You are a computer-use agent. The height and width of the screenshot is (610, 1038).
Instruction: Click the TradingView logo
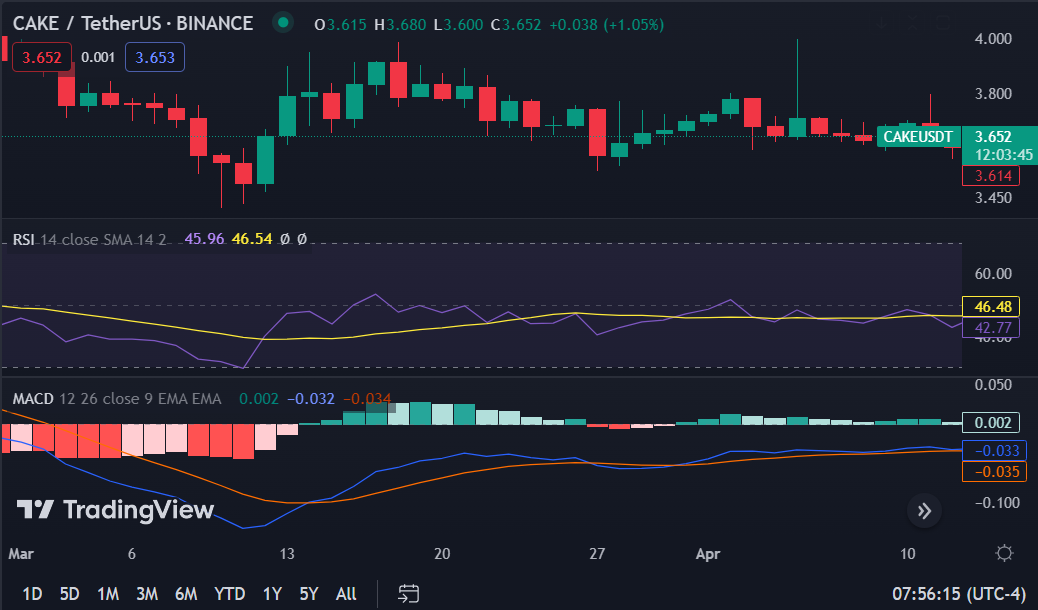(x=115, y=509)
